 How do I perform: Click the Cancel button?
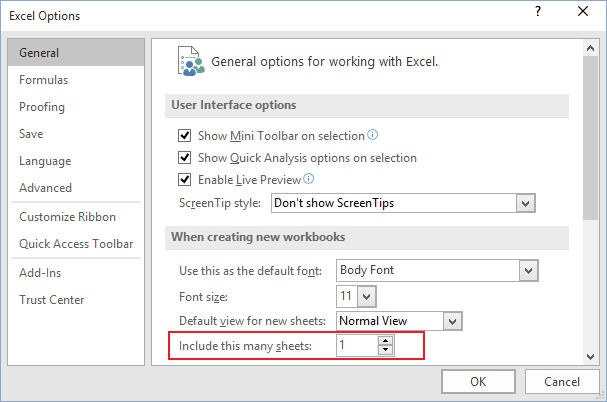562,382
